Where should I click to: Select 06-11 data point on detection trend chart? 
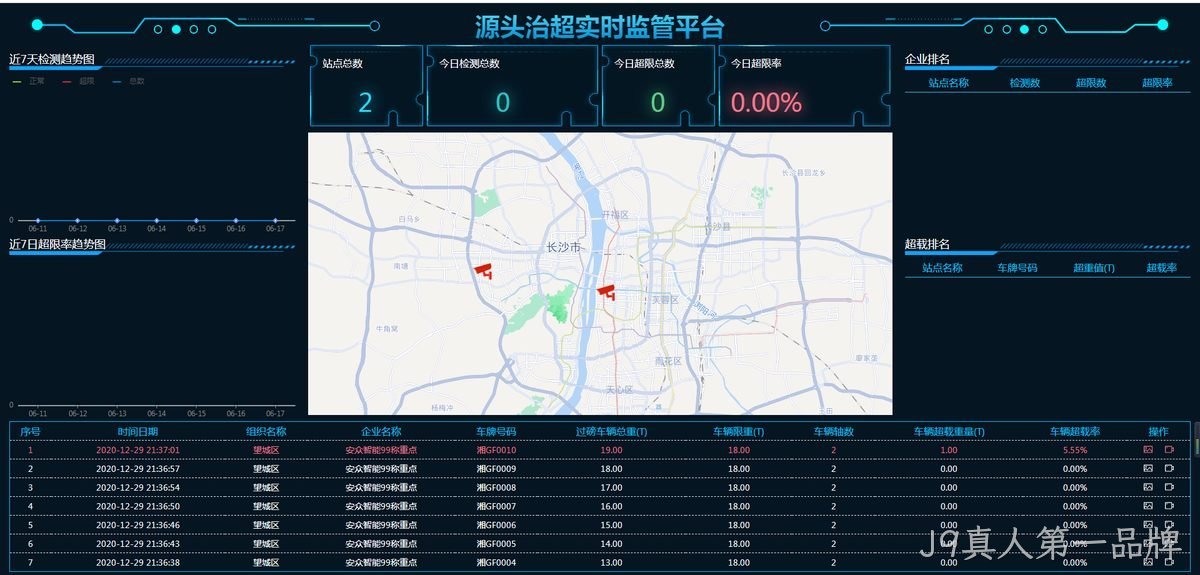(x=38, y=220)
